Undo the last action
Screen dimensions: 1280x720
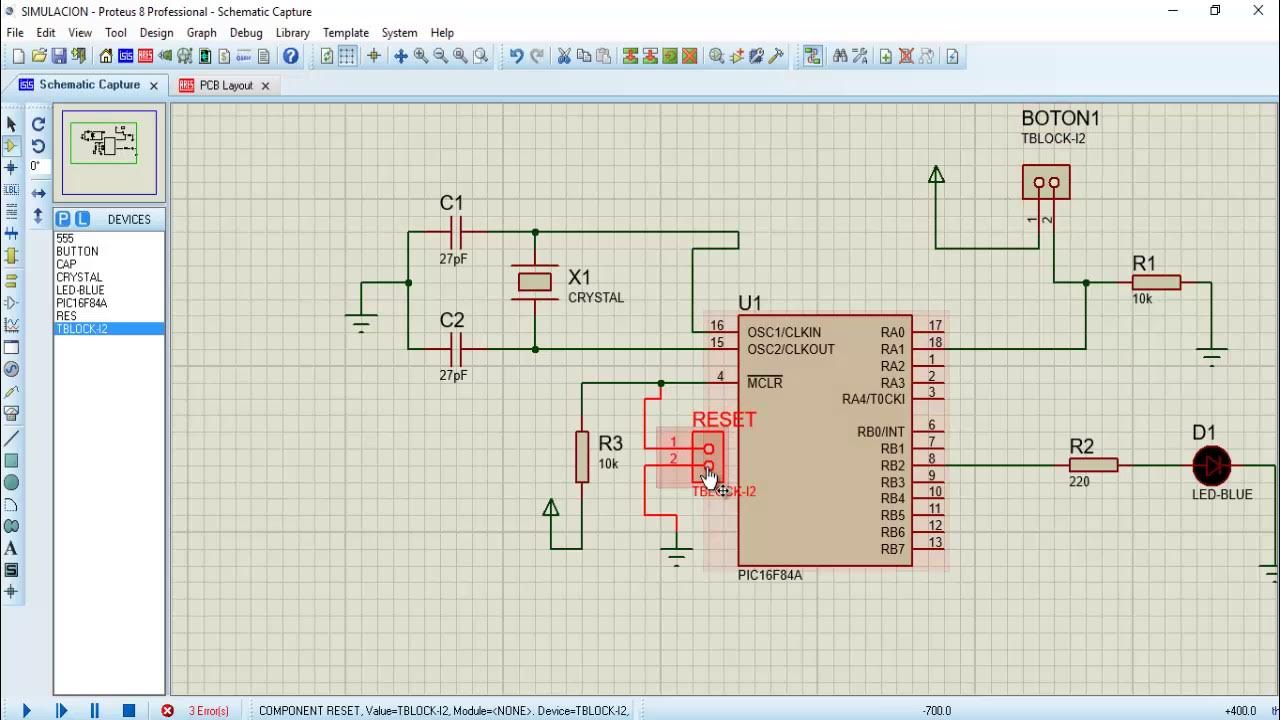click(516, 56)
